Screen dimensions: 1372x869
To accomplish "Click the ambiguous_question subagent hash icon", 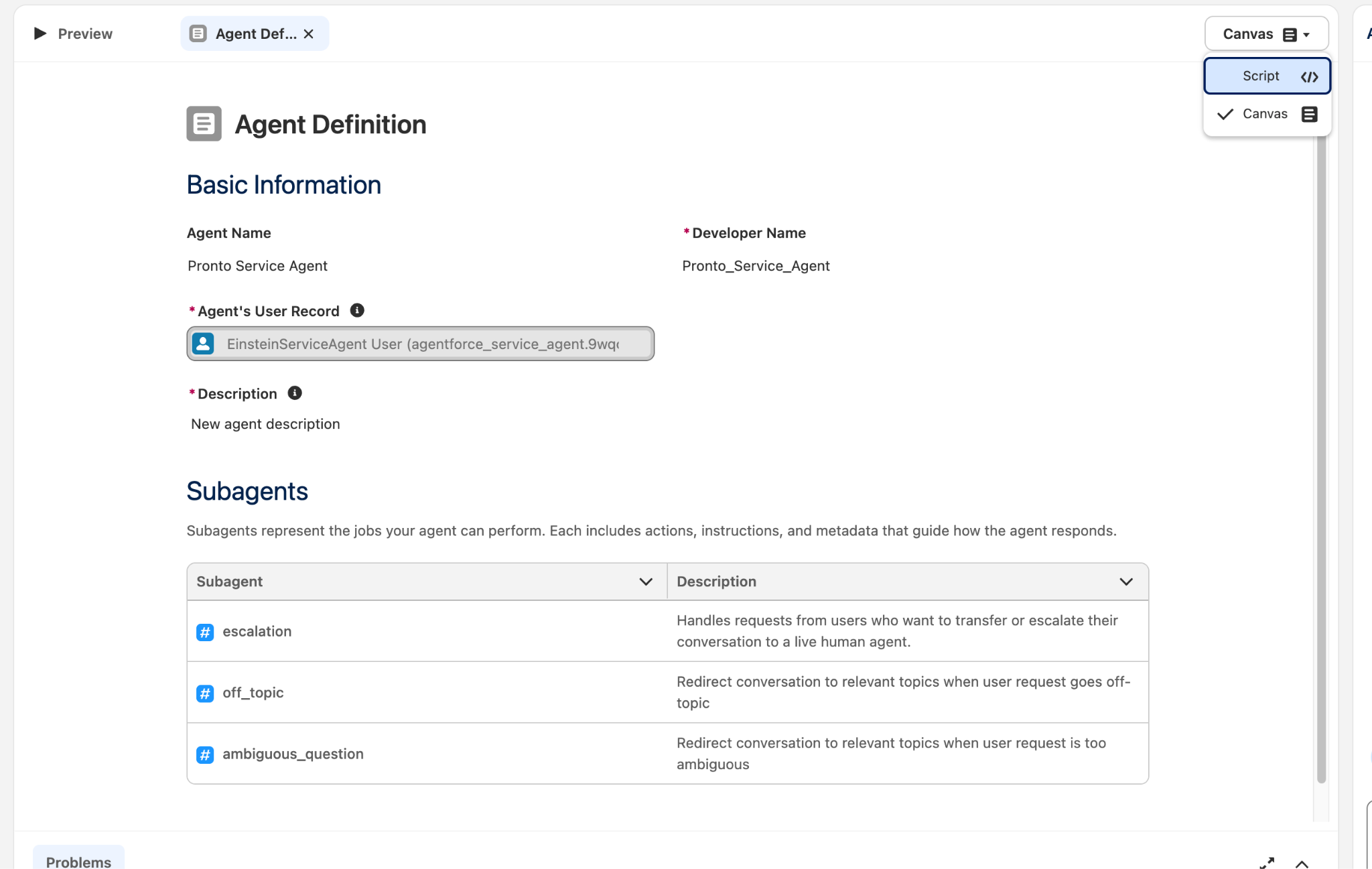I will point(205,754).
